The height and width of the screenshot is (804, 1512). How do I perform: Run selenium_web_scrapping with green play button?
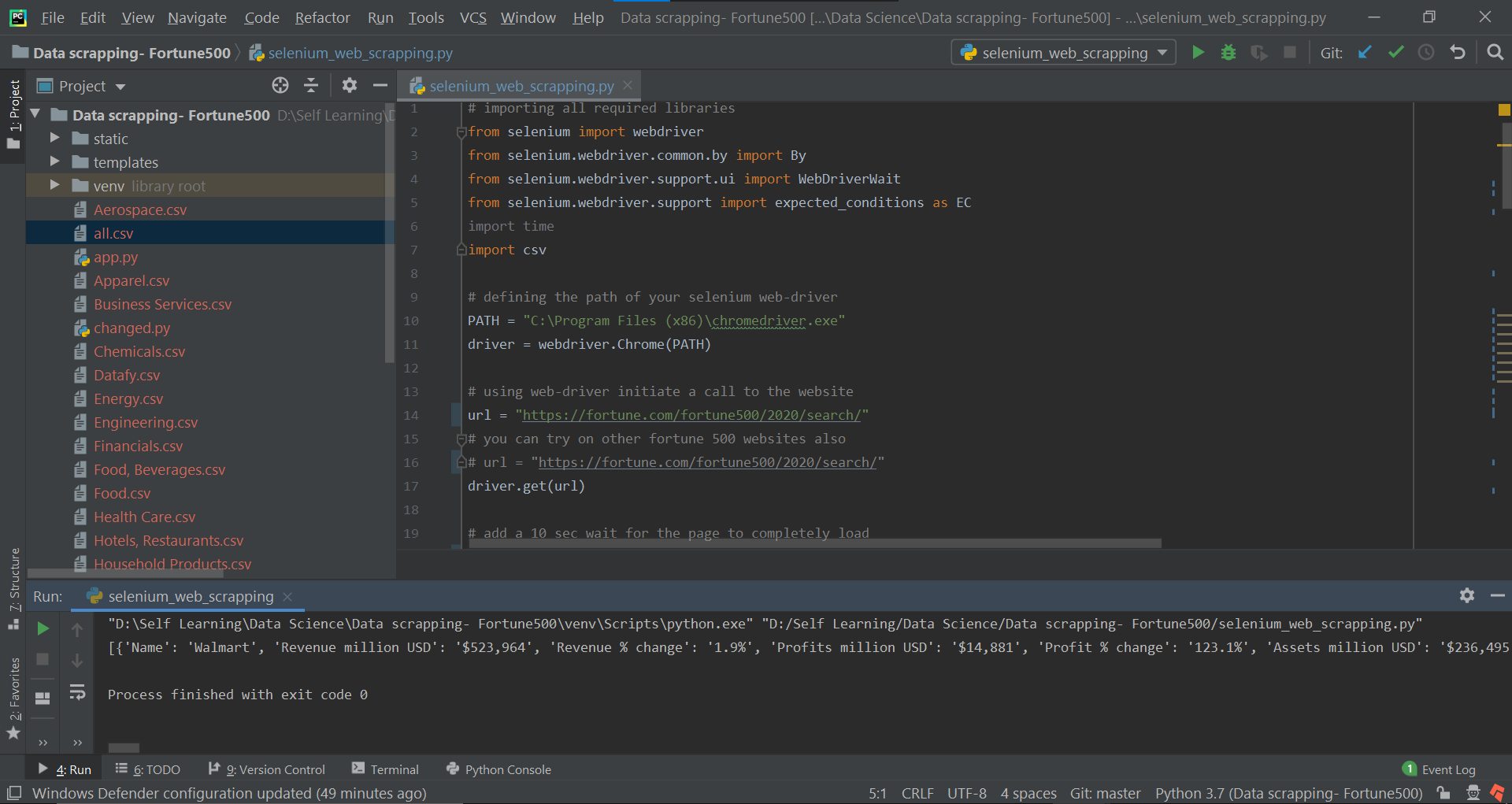(1198, 53)
